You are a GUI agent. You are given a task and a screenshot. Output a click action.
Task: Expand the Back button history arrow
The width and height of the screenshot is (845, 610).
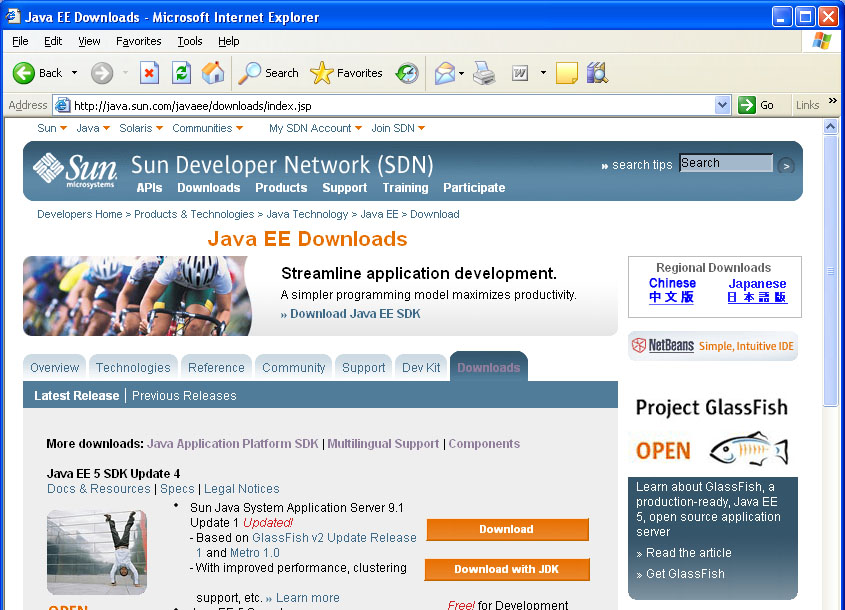point(74,73)
